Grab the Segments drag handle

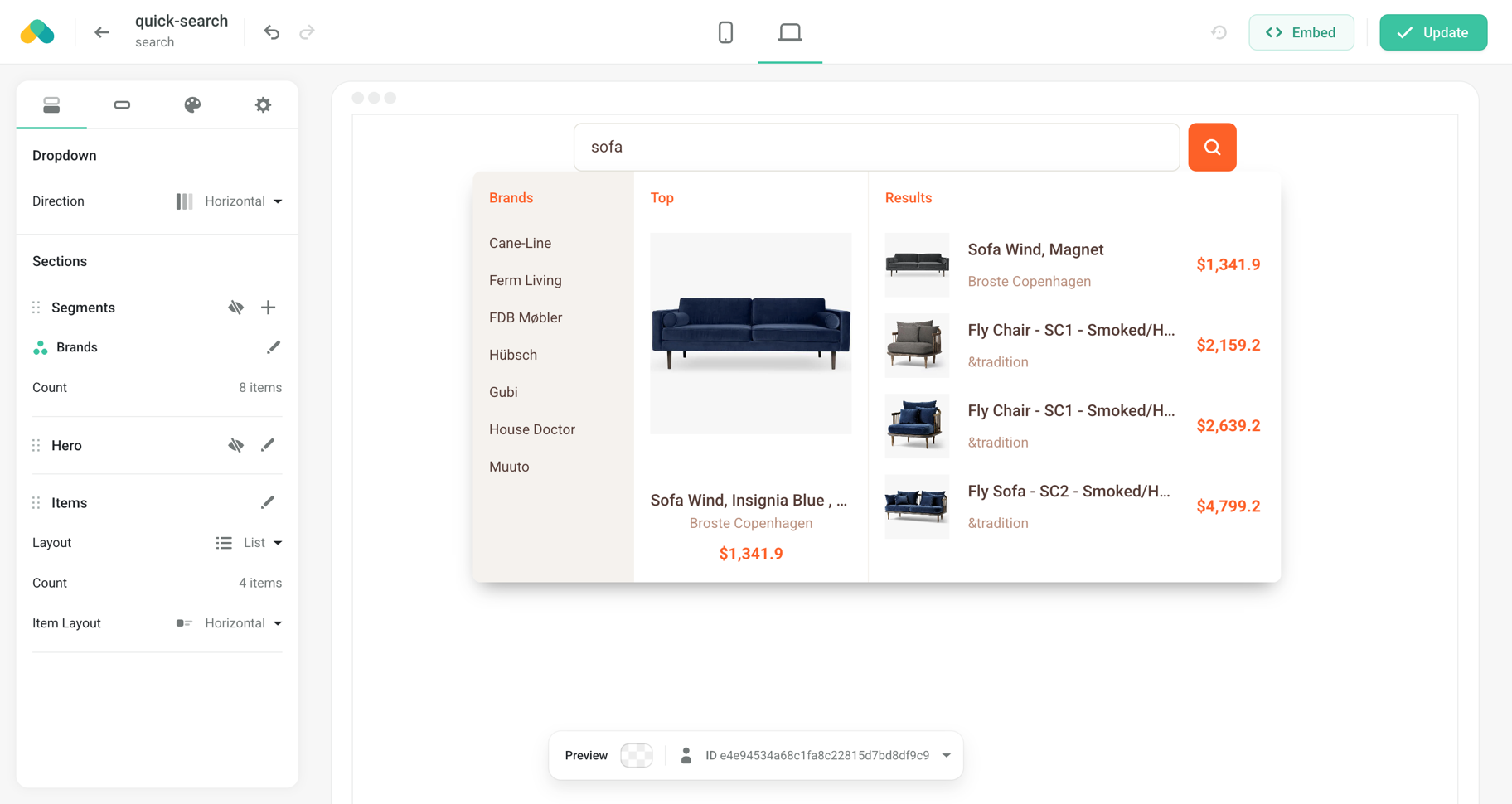pos(36,308)
